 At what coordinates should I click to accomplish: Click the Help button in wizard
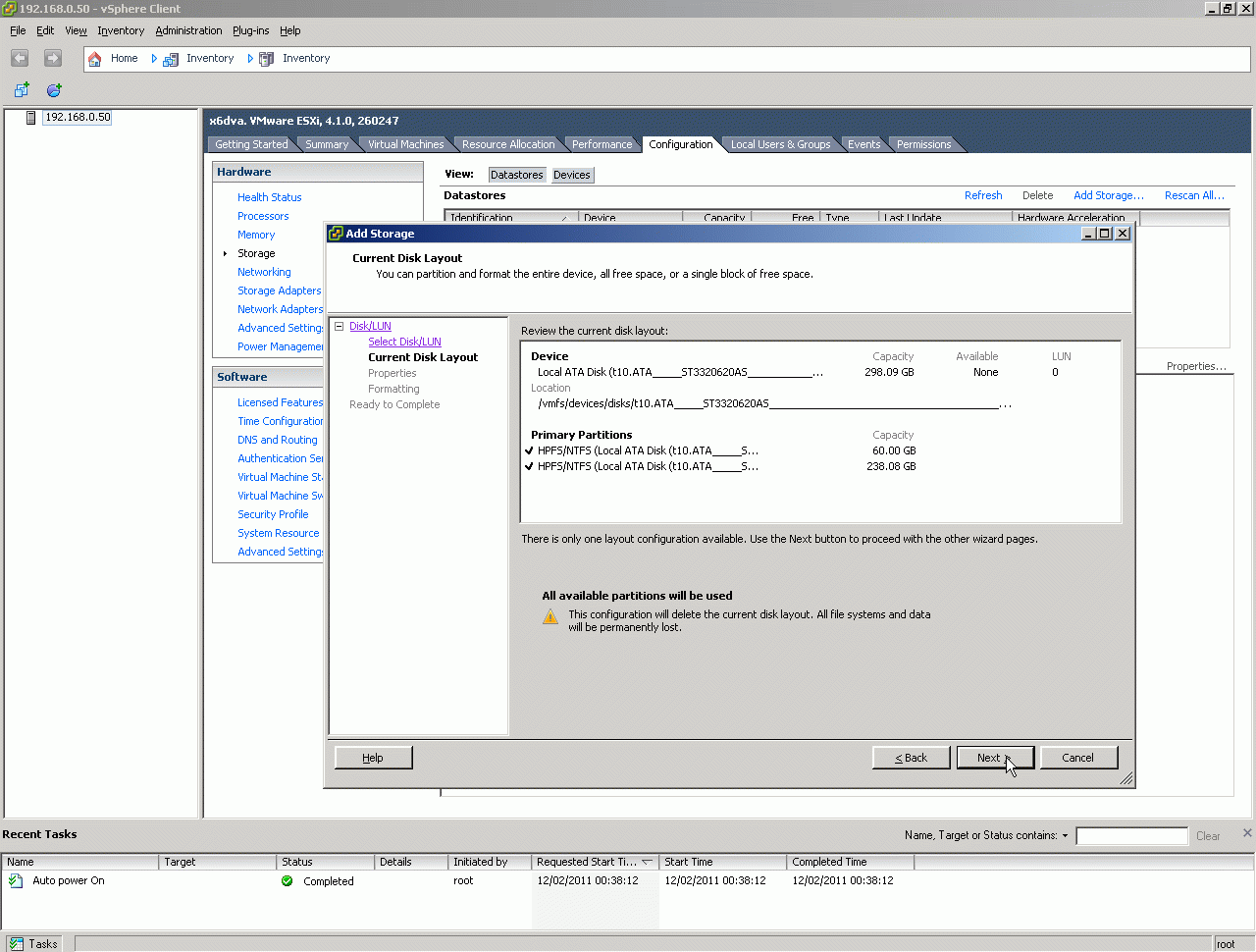[373, 758]
